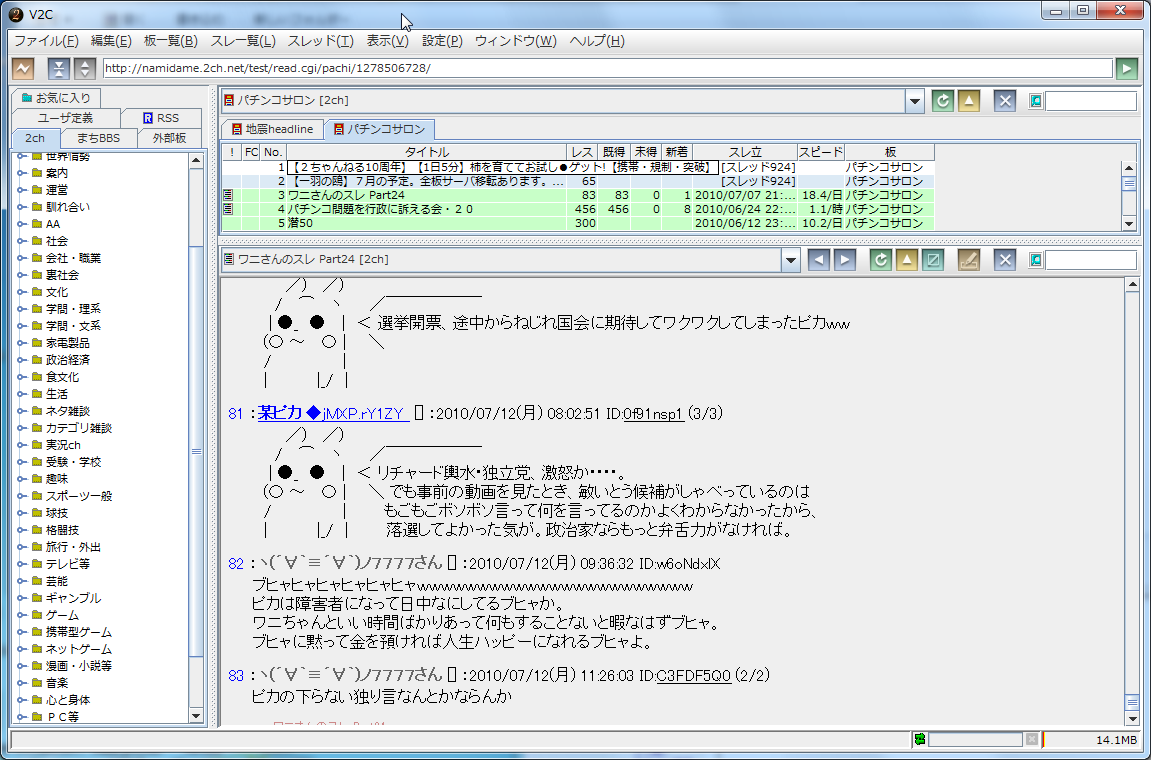
Task: Open the write-post pencil icon in thread toolbar
Action: tap(968, 260)
